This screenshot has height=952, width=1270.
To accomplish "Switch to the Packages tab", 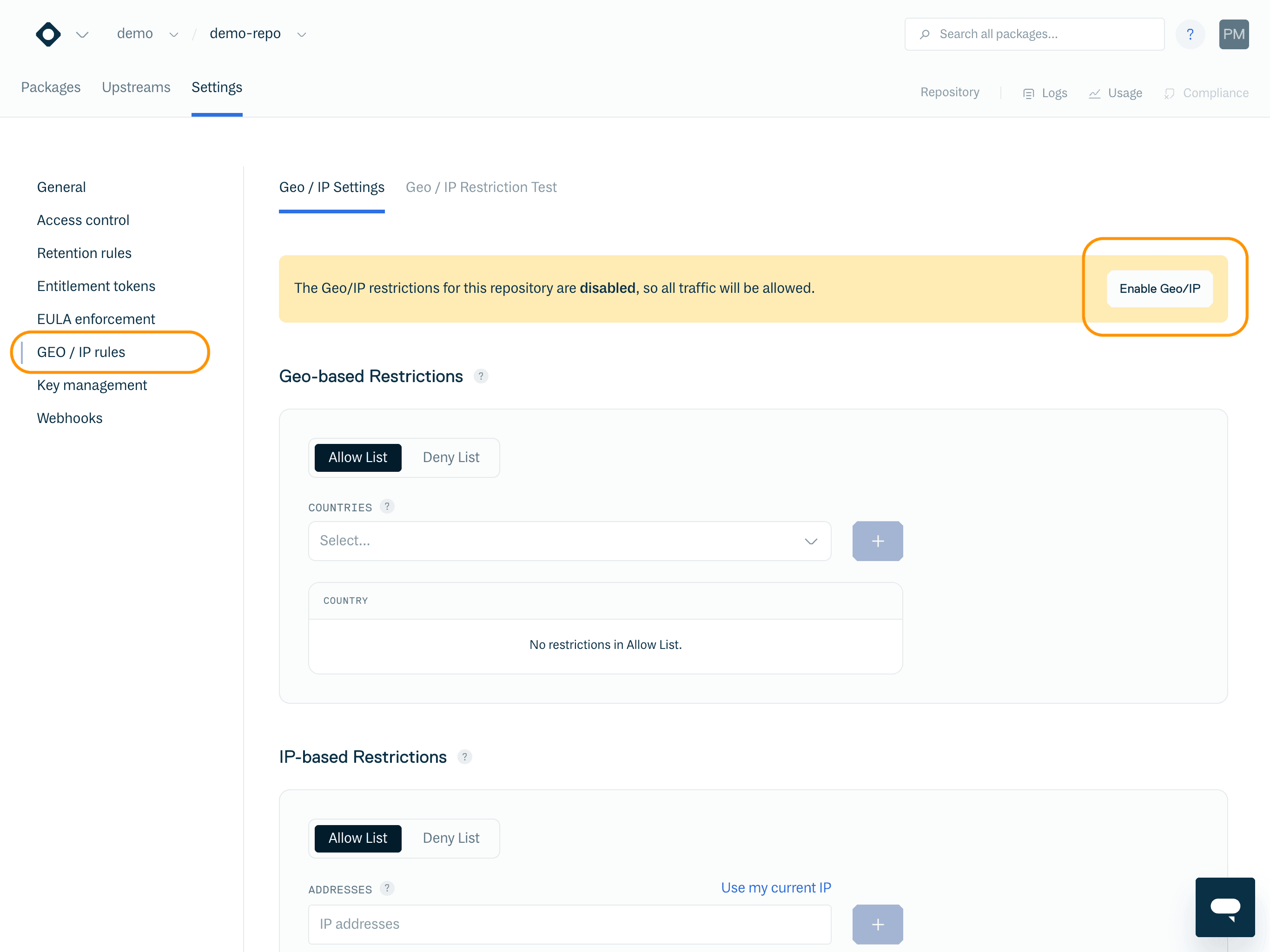I will coord(51,87).
